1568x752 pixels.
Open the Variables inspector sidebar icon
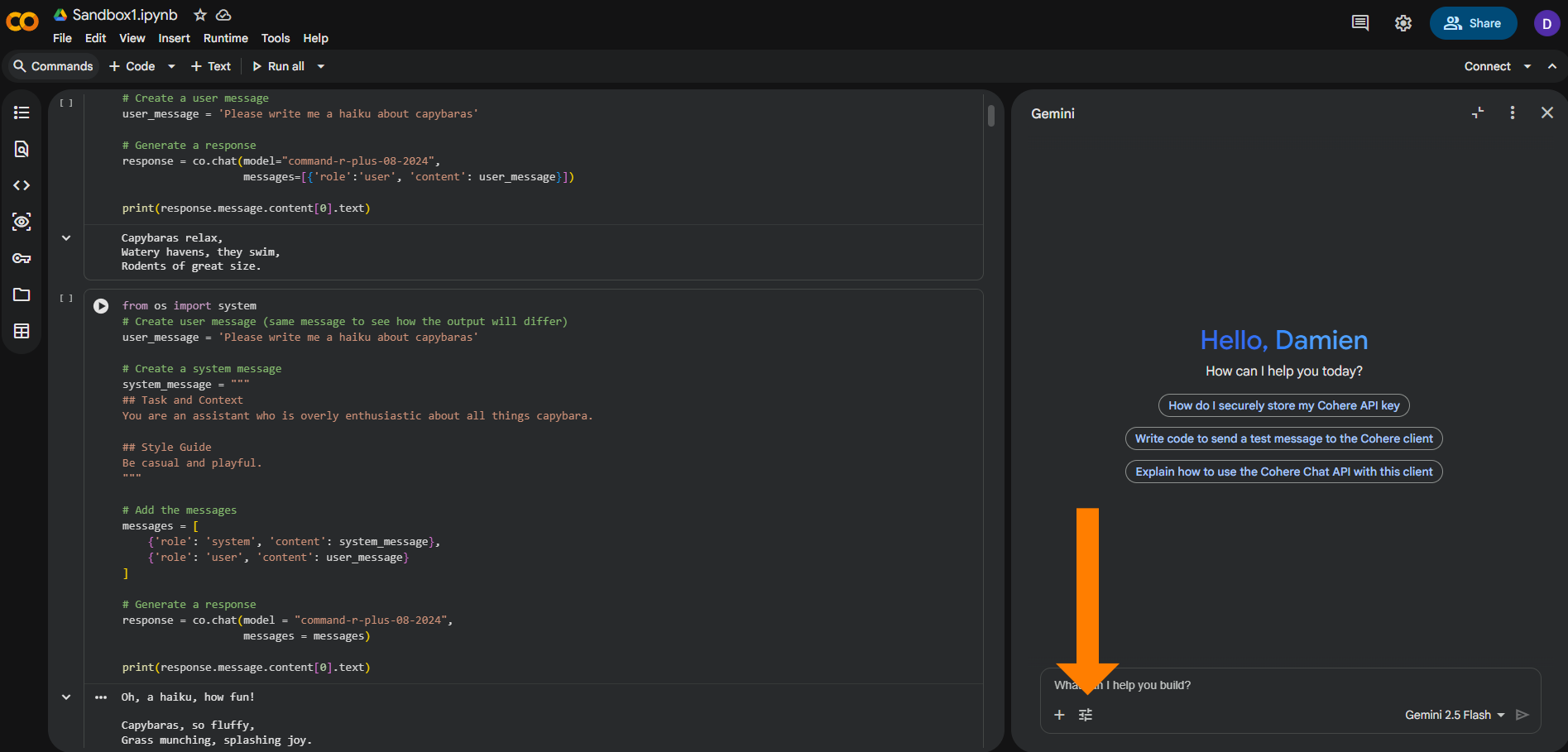point(22,222)
